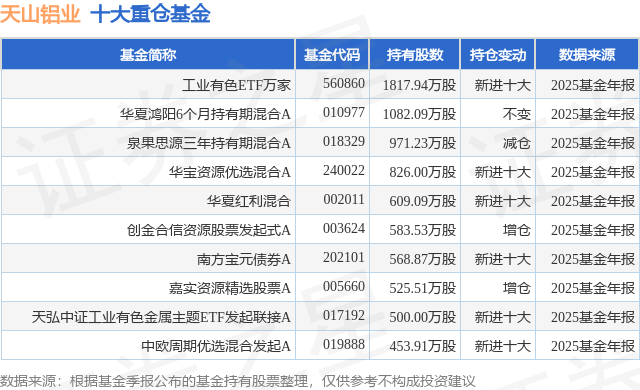Click the 基金简称 column header

point(148,55)
